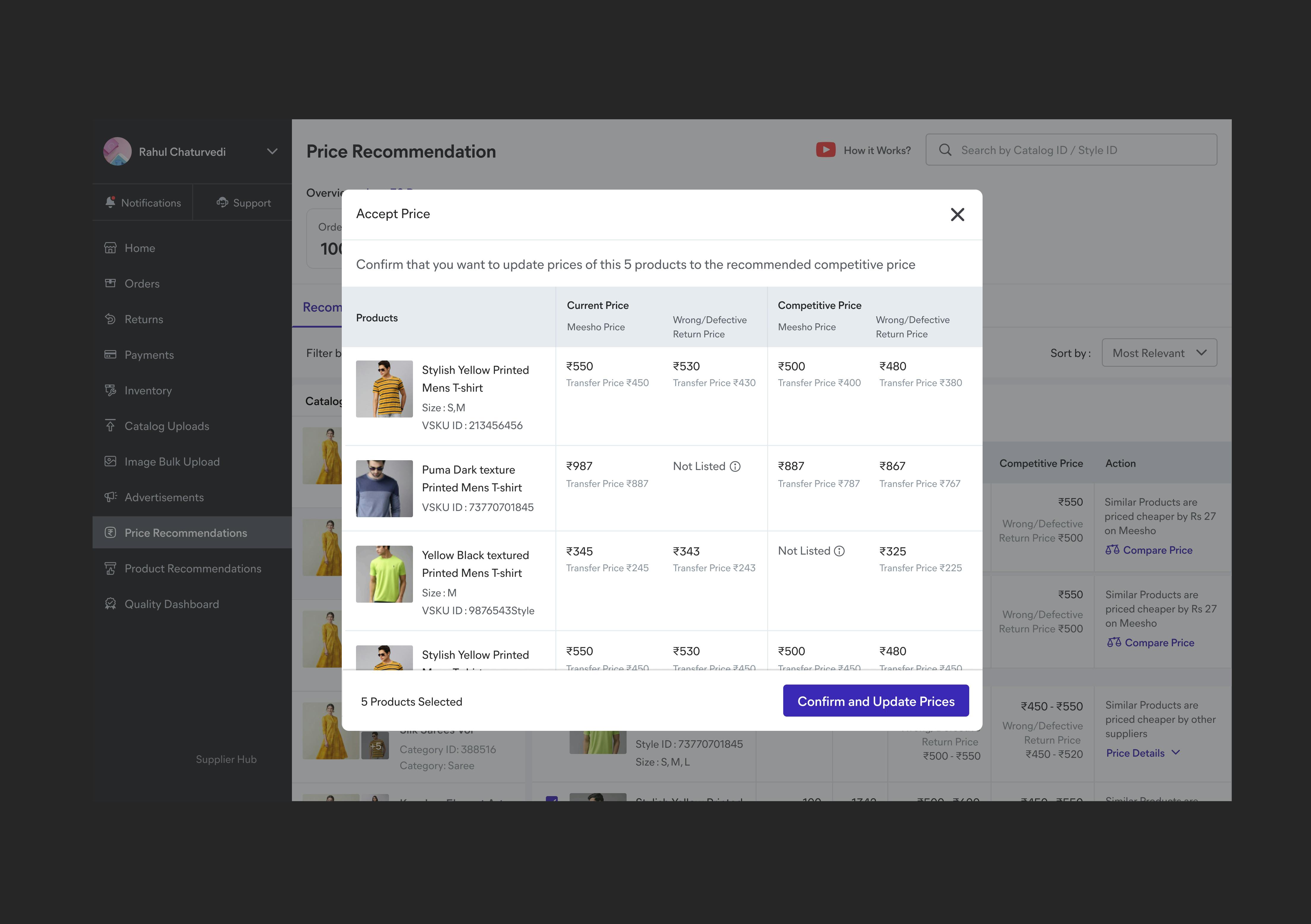1311x924 pixels.
Task: Click the Image Bulk Upload icon
Action: (110, 461)
